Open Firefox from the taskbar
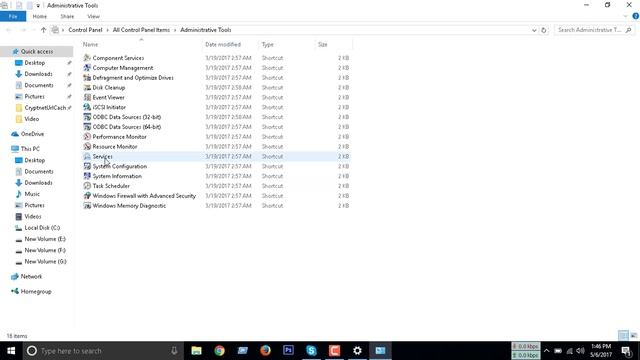Screen dimensions: 640x360 point(265,351)
